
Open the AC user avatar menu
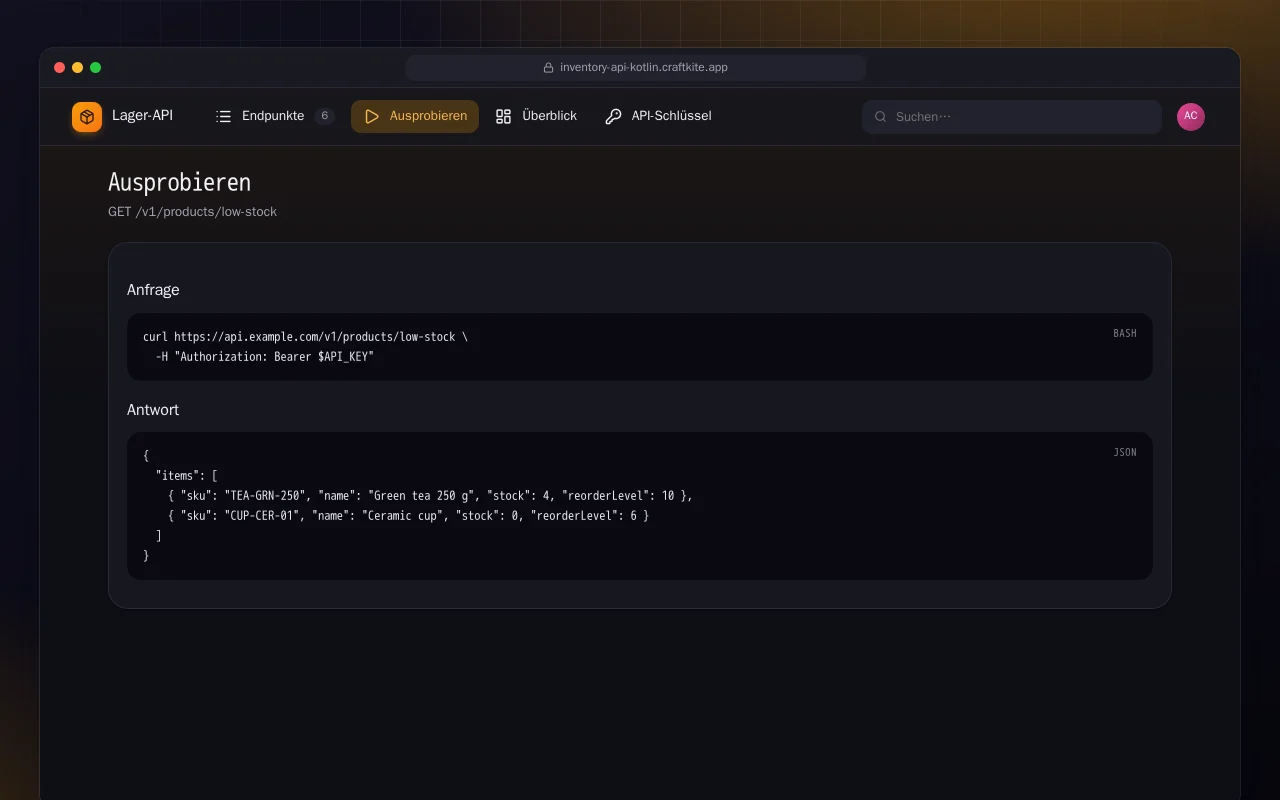tap(1191, 117)
